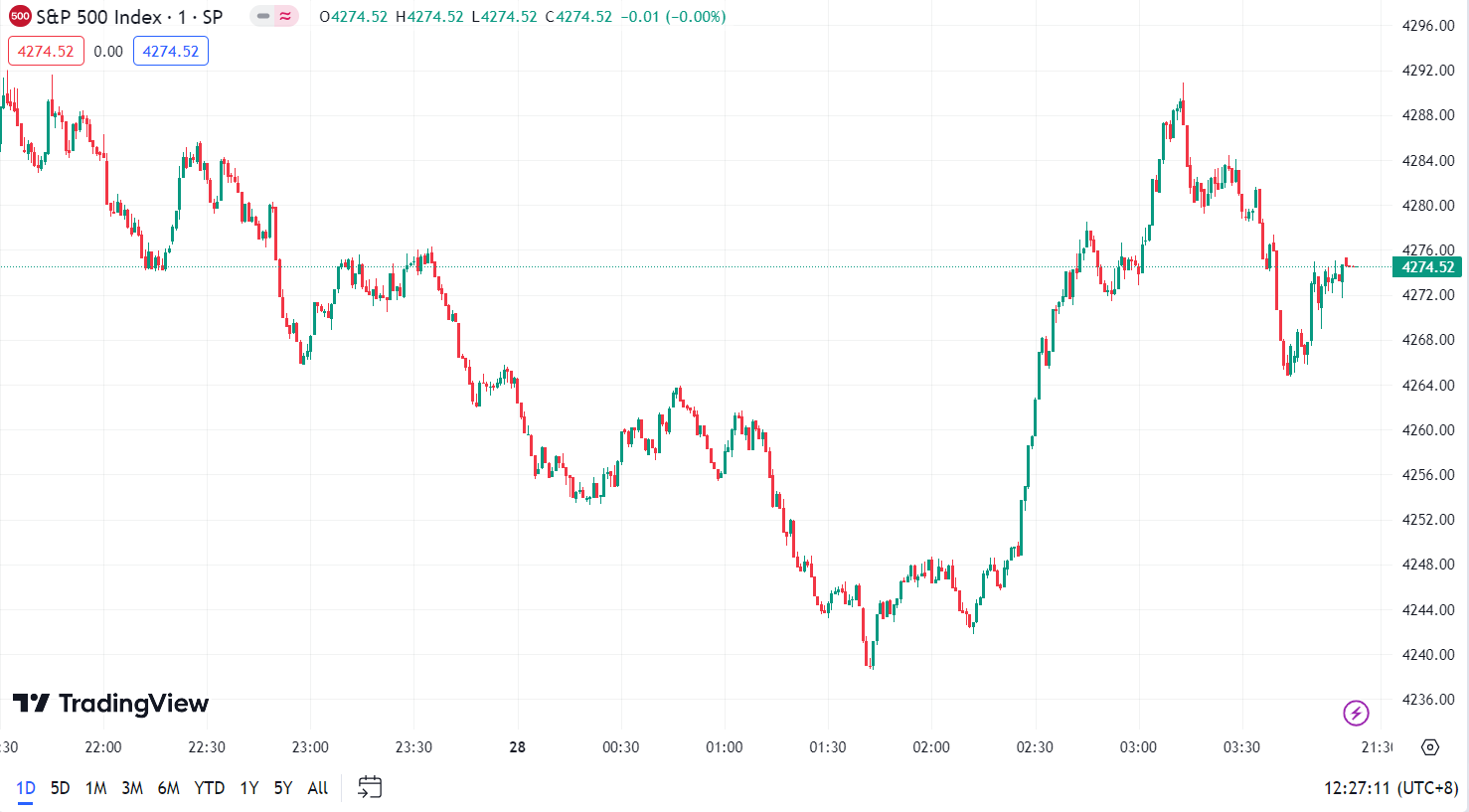Select the 1Y time range
The image size is (1469, 812).
click(249, 788)
